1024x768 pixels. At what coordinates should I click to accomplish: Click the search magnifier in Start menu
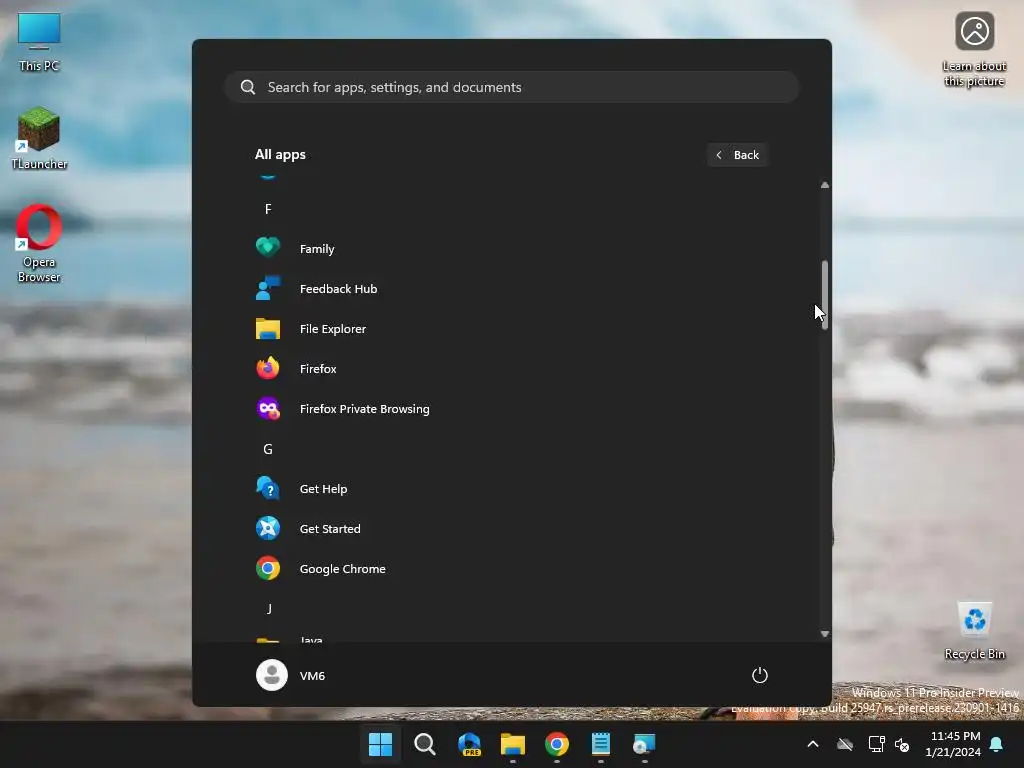tap(248, 87)
